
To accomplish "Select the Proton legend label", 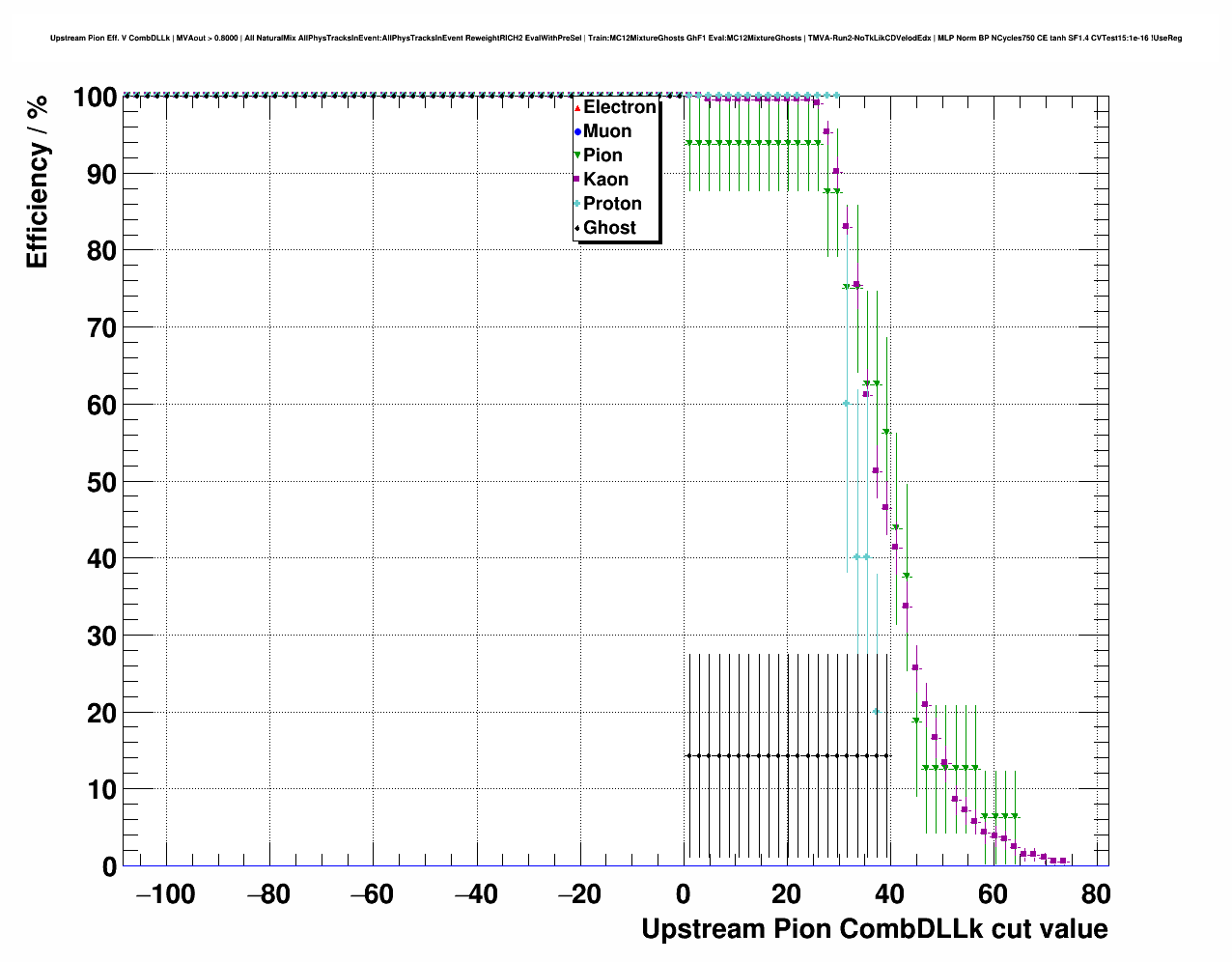I will pyautogui.click(x=612, y=204).
